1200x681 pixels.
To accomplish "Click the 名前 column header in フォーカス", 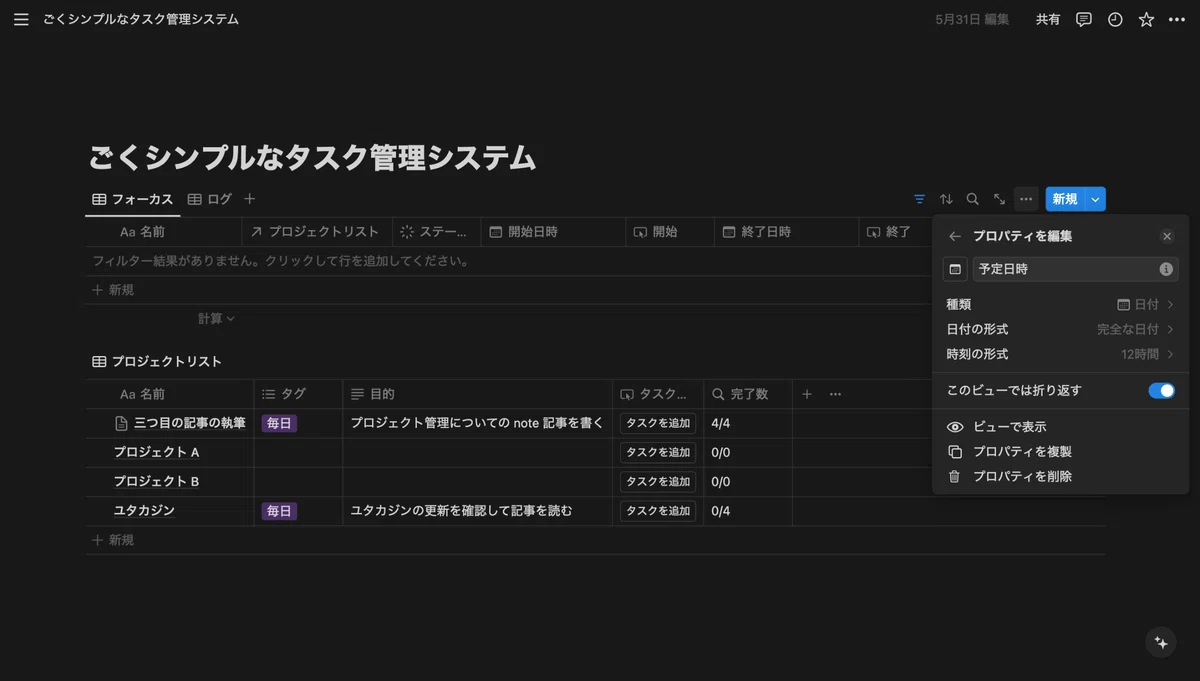I will (164, 232).
